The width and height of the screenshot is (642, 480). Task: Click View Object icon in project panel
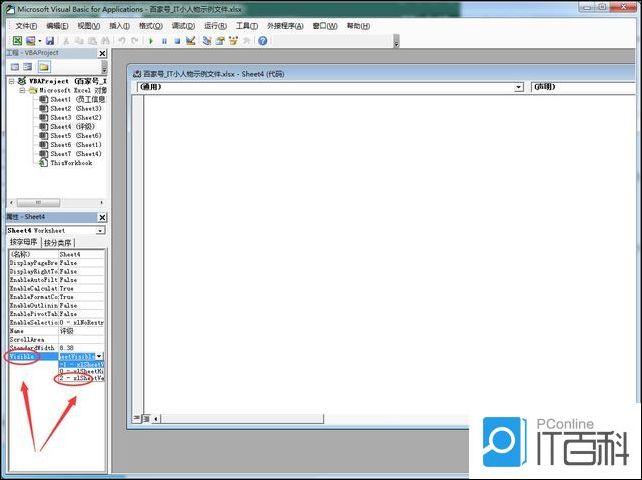pos(28,67)
